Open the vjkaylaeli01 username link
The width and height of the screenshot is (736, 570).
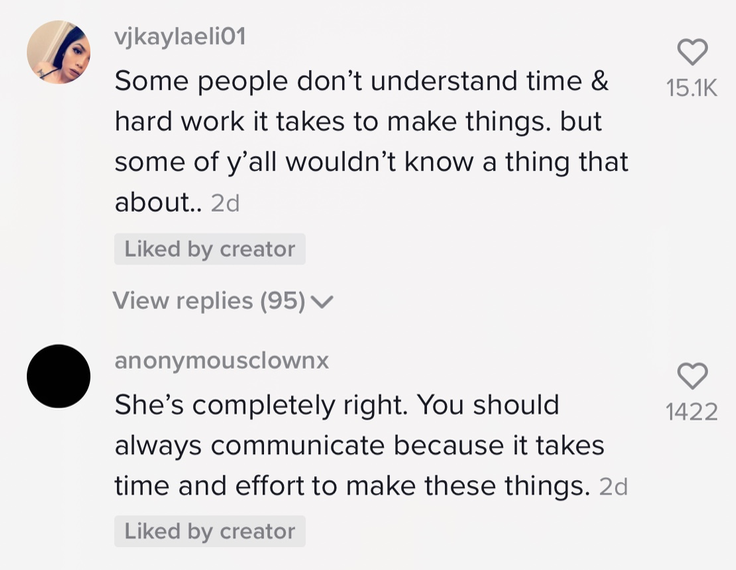pyautogui.click(x=180, y=37)
